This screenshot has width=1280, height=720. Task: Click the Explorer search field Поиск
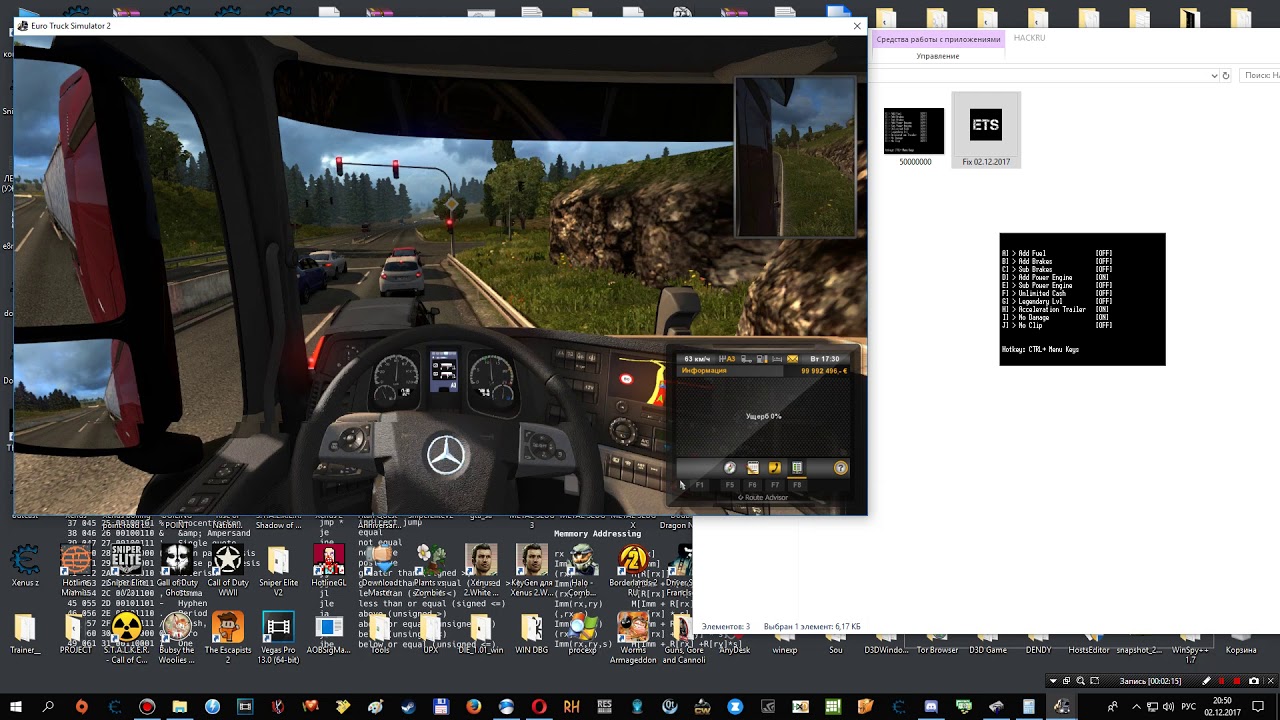[x=1260, y=76]
